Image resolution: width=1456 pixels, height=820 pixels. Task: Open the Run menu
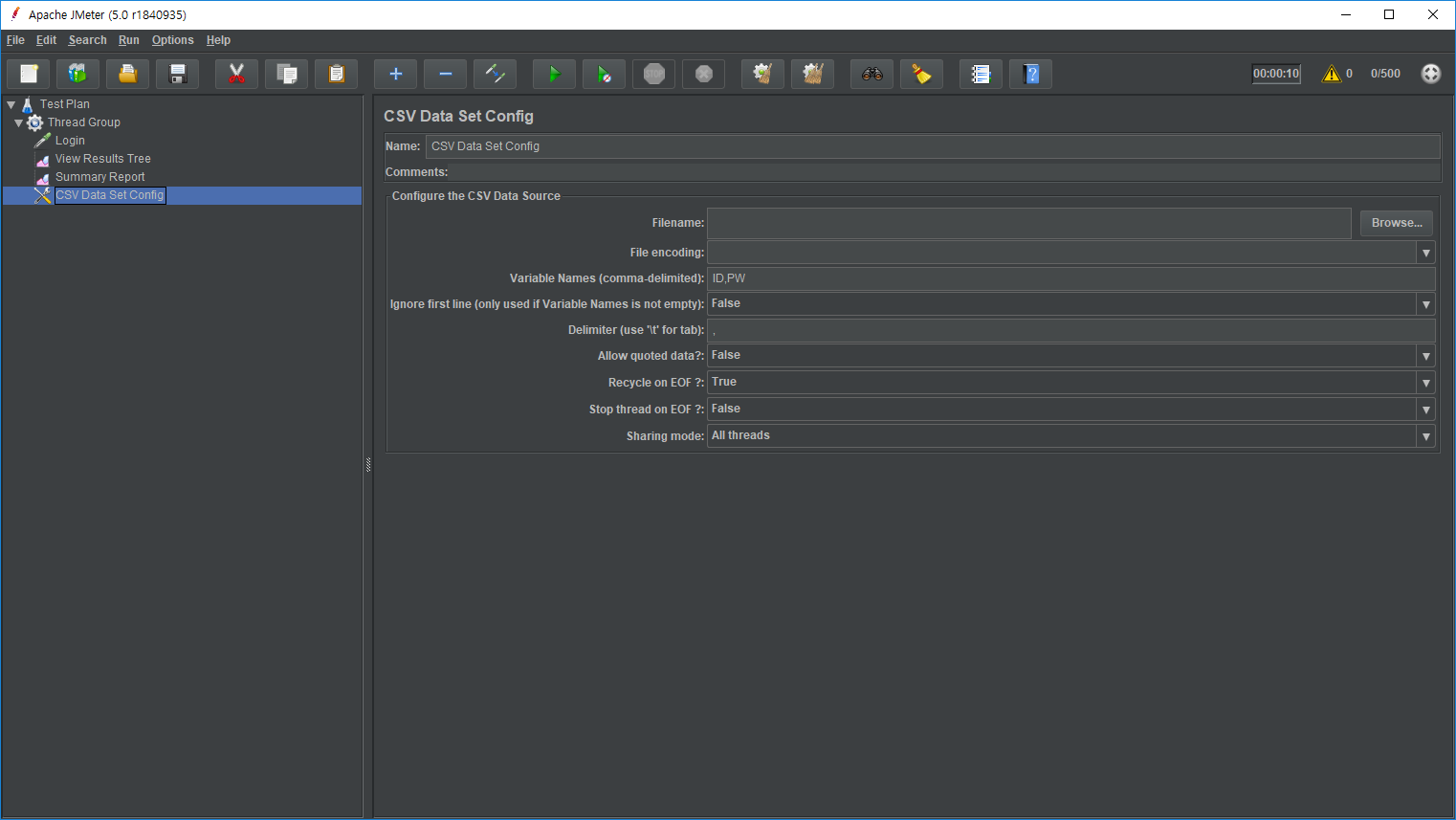(129, 40)
